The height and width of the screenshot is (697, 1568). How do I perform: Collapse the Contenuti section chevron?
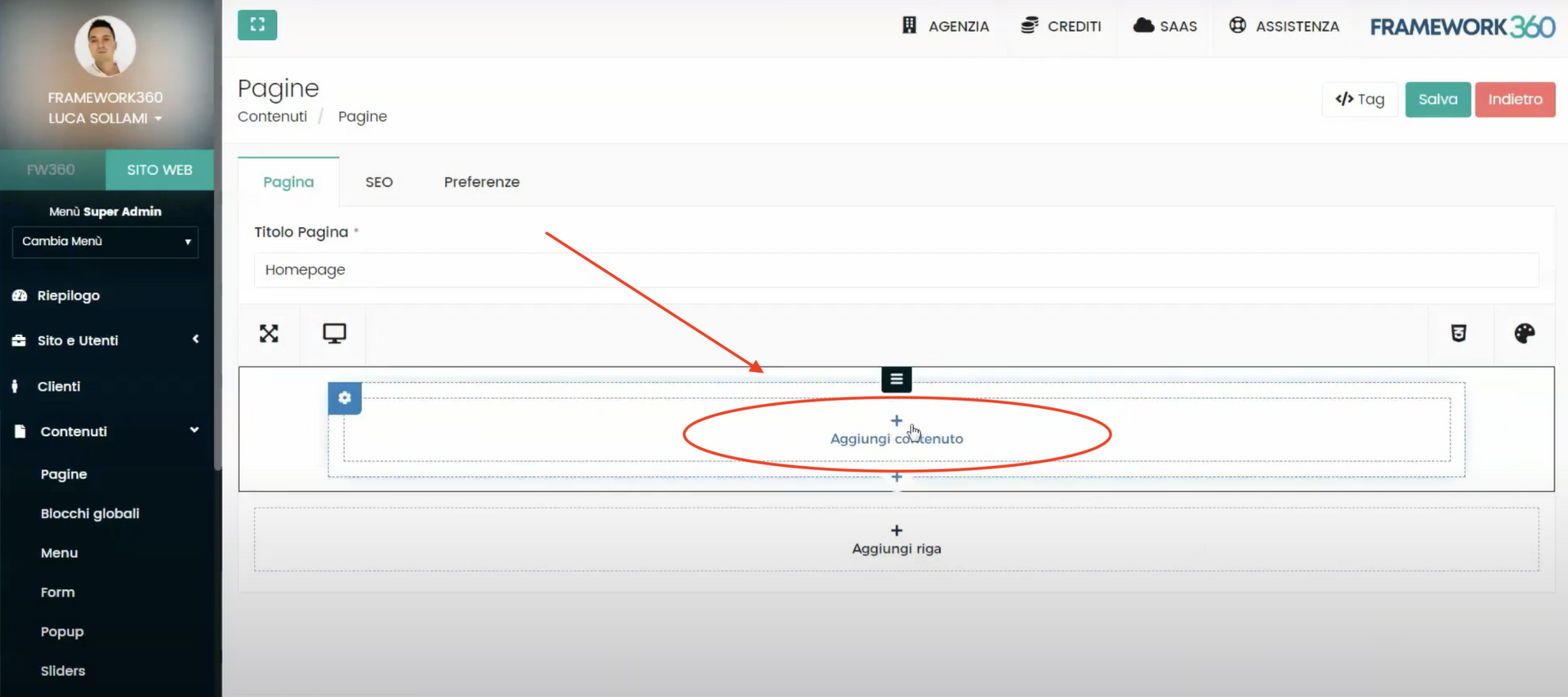point(194,430)
